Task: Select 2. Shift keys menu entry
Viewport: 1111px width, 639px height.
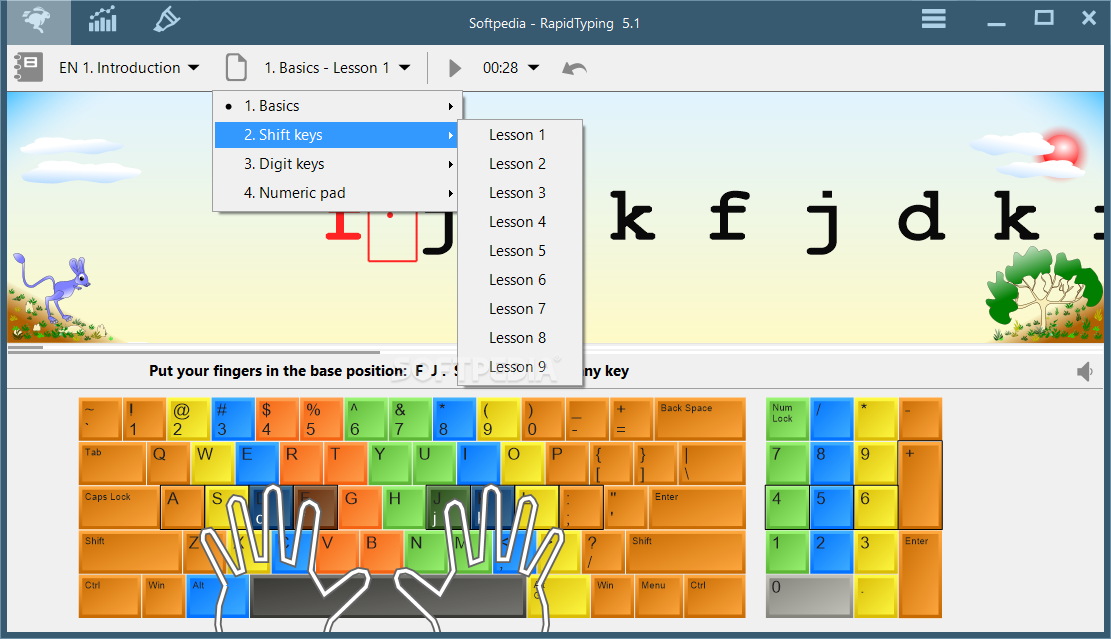Action: pyautogui.click(x=337, y=135)
